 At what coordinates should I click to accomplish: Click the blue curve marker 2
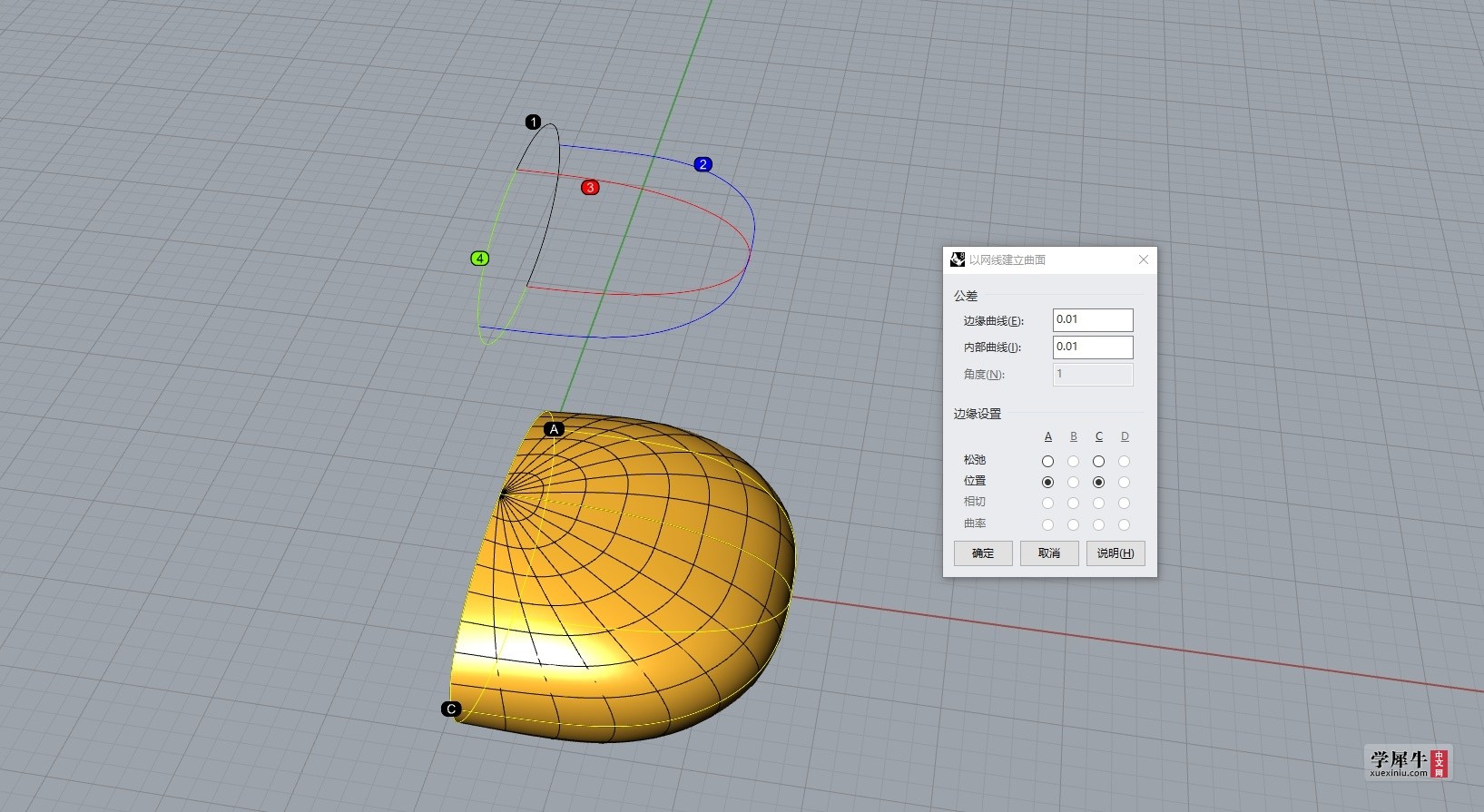point(703,164)
